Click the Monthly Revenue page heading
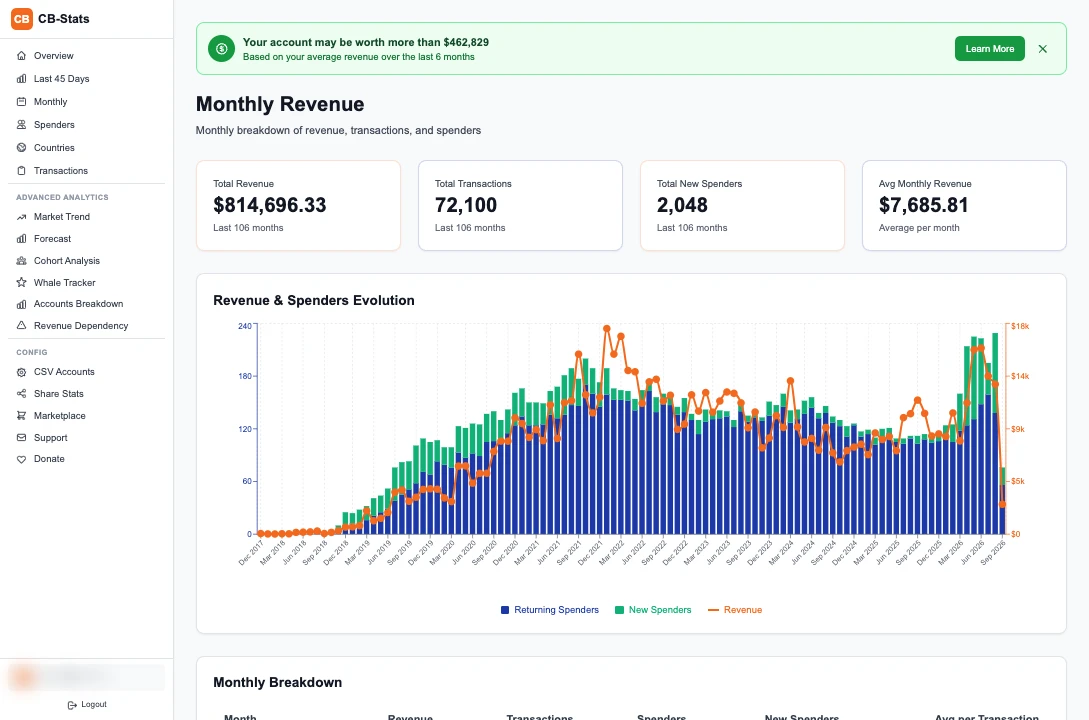This screenshot has width=1089, height=720. (x=280, y=104)
